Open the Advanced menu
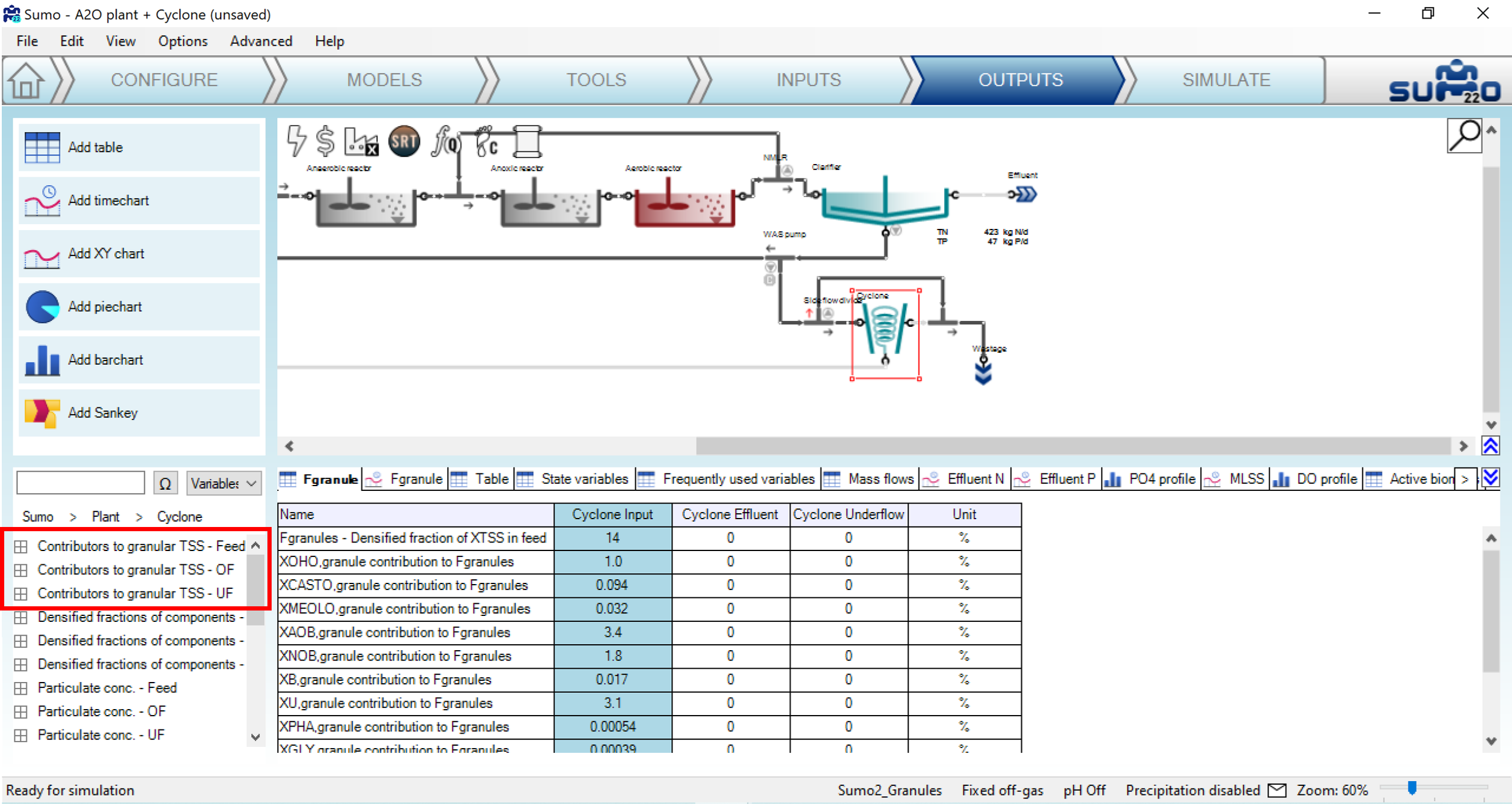Screen dimensions: 1512x804 tap(261, 41)
